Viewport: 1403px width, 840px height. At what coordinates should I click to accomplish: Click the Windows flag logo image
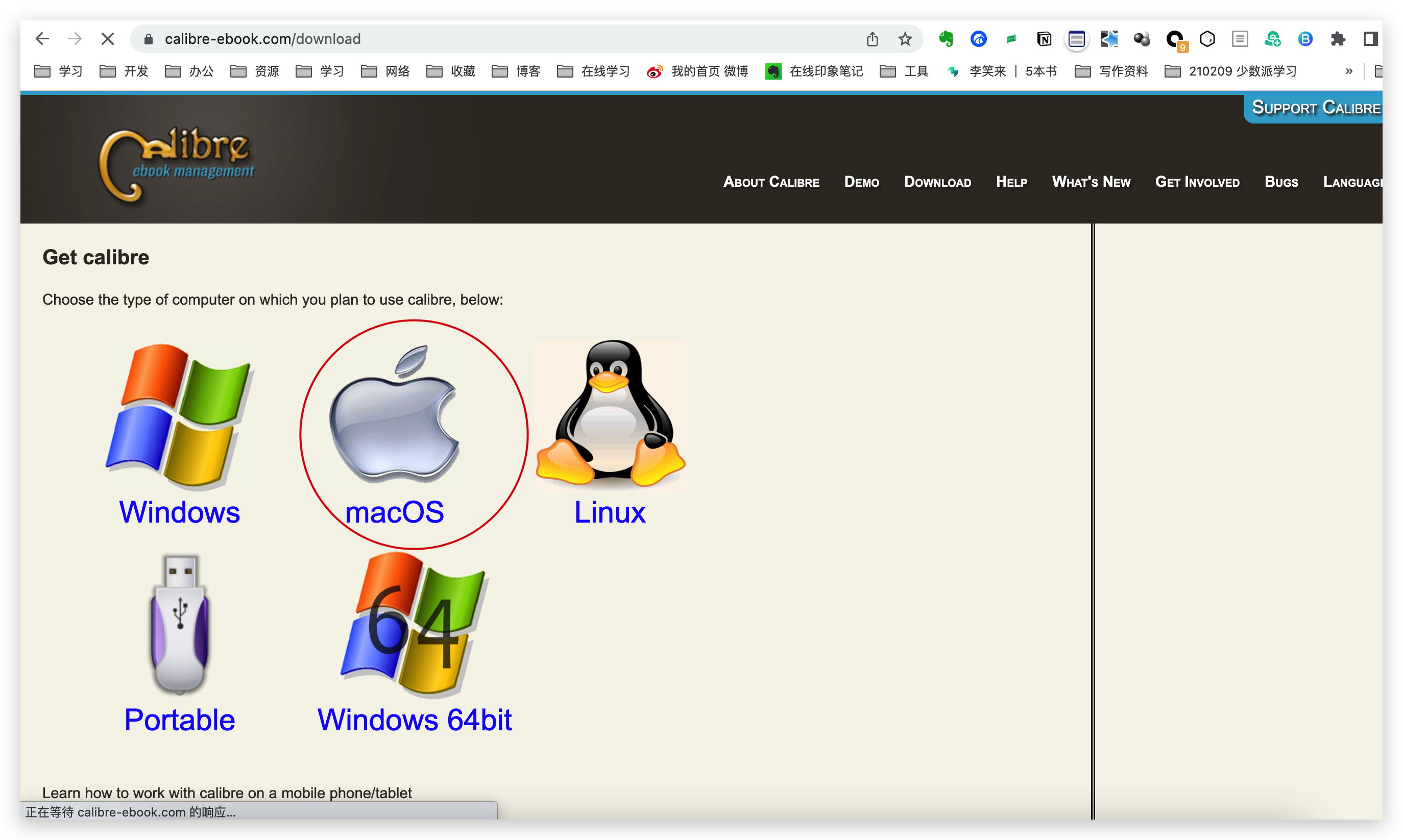(180, 416)
